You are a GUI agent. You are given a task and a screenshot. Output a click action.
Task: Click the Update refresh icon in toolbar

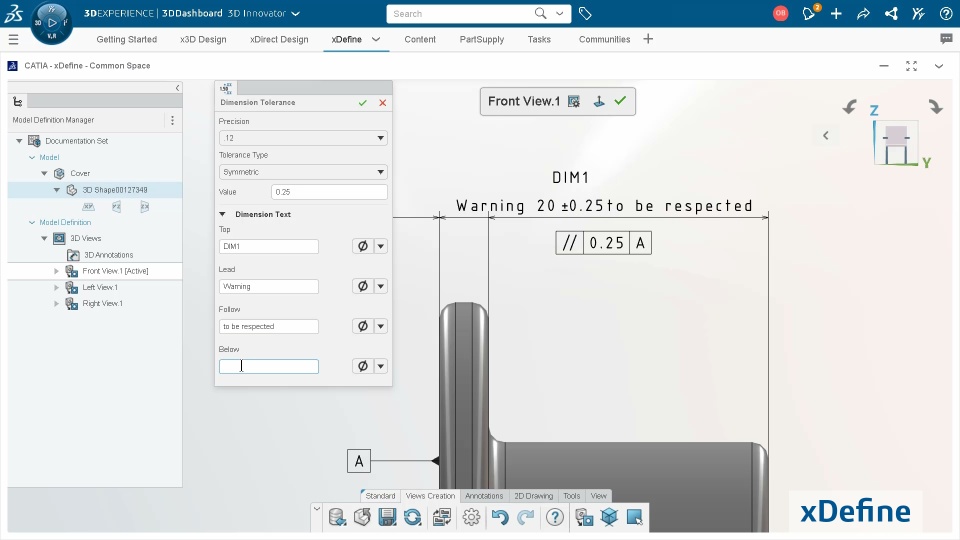(413, 517)
